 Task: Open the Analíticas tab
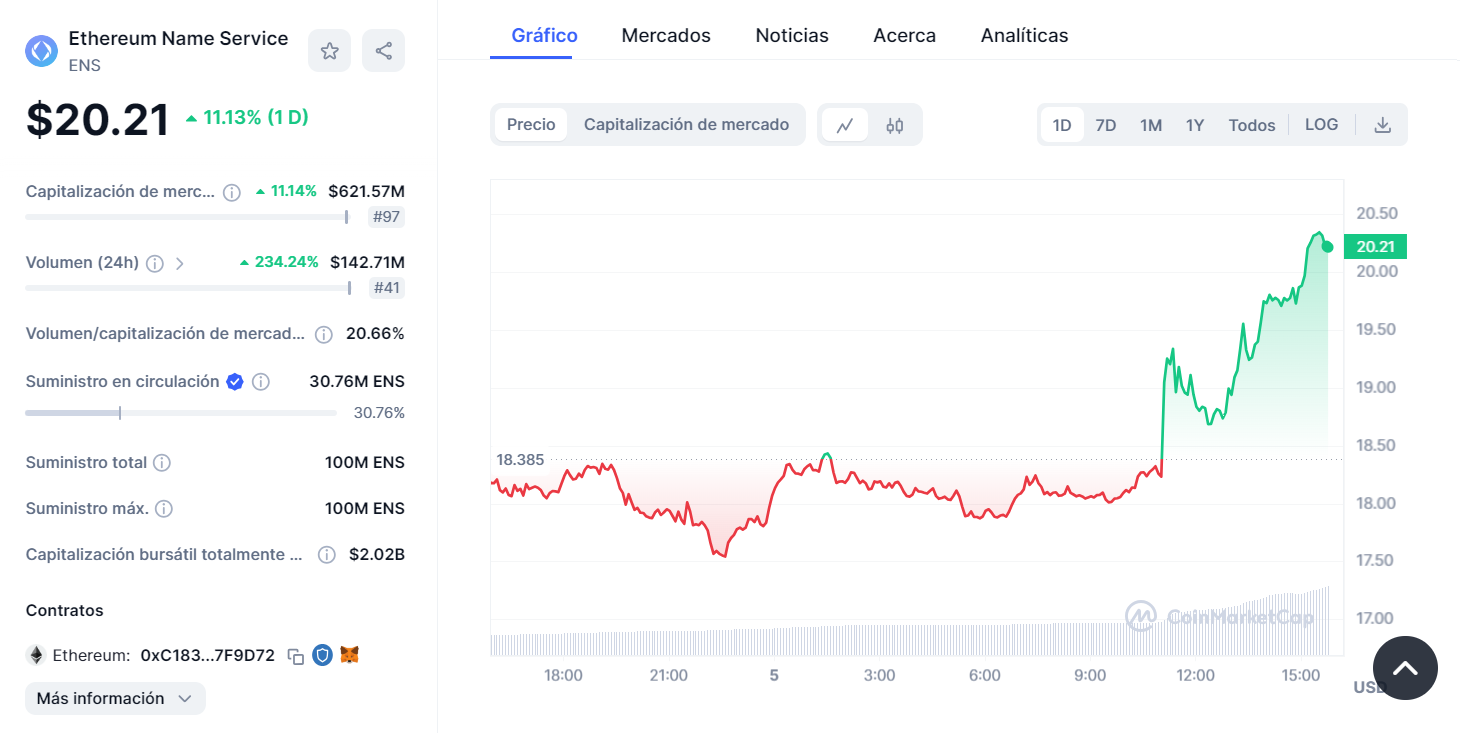coord(1024,36)
